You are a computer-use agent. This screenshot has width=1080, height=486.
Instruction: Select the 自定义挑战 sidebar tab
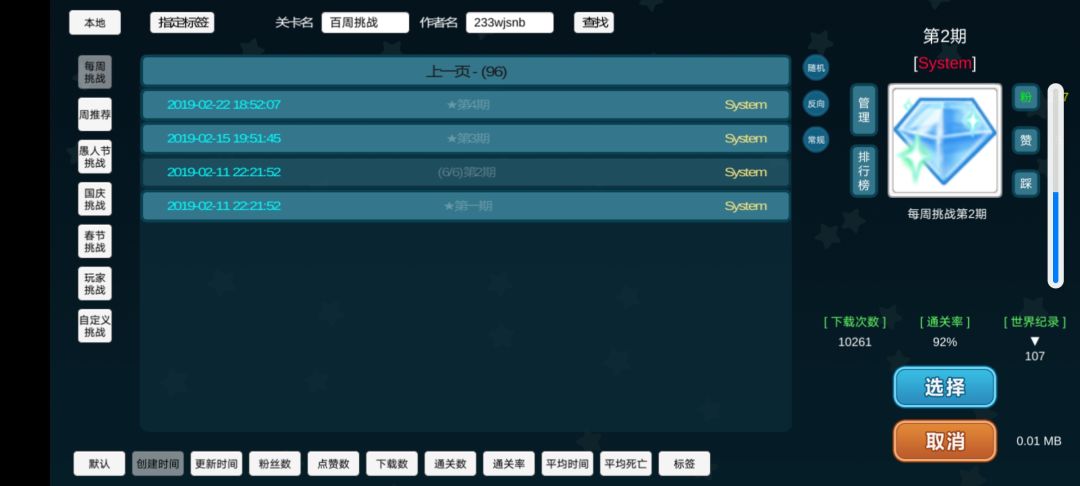tap(94, 326)
